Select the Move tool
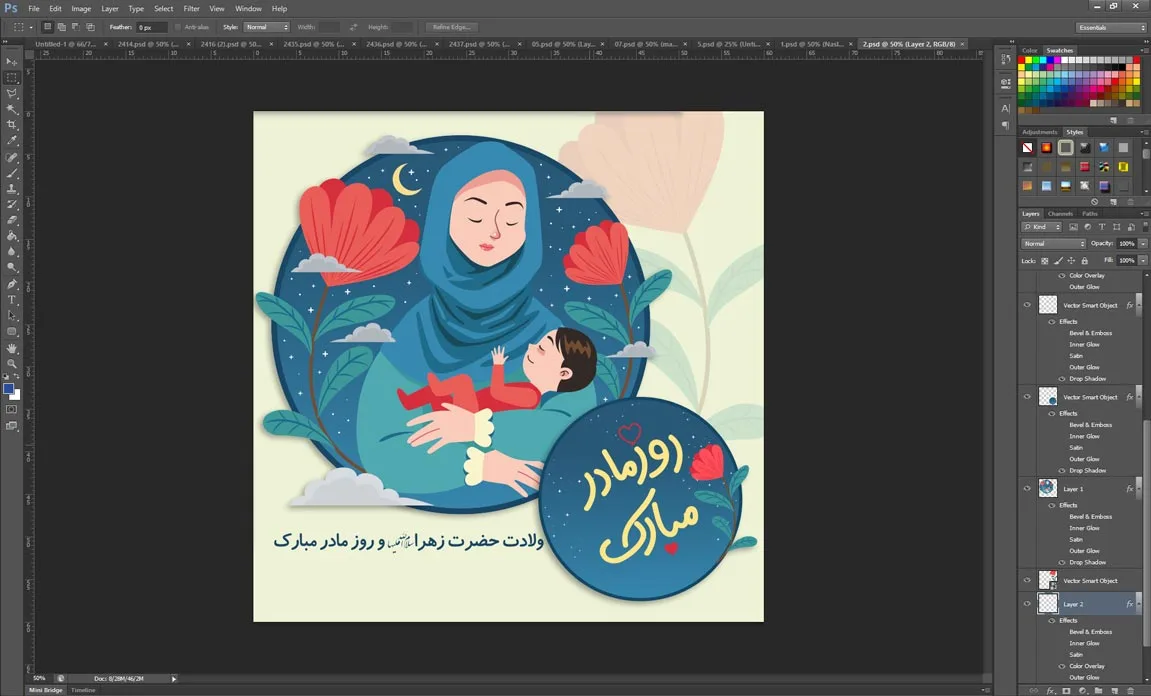This screenshot has height=696, width=1151. coord(12,62)
